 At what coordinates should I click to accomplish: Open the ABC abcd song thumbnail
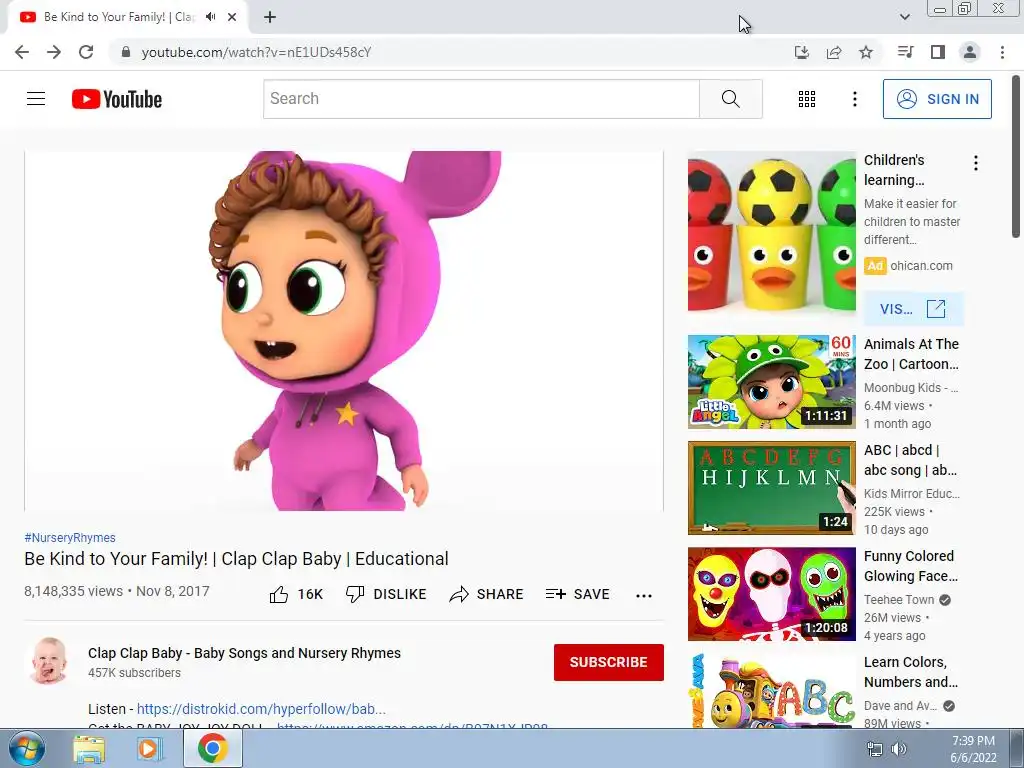(x=771, y=488)
